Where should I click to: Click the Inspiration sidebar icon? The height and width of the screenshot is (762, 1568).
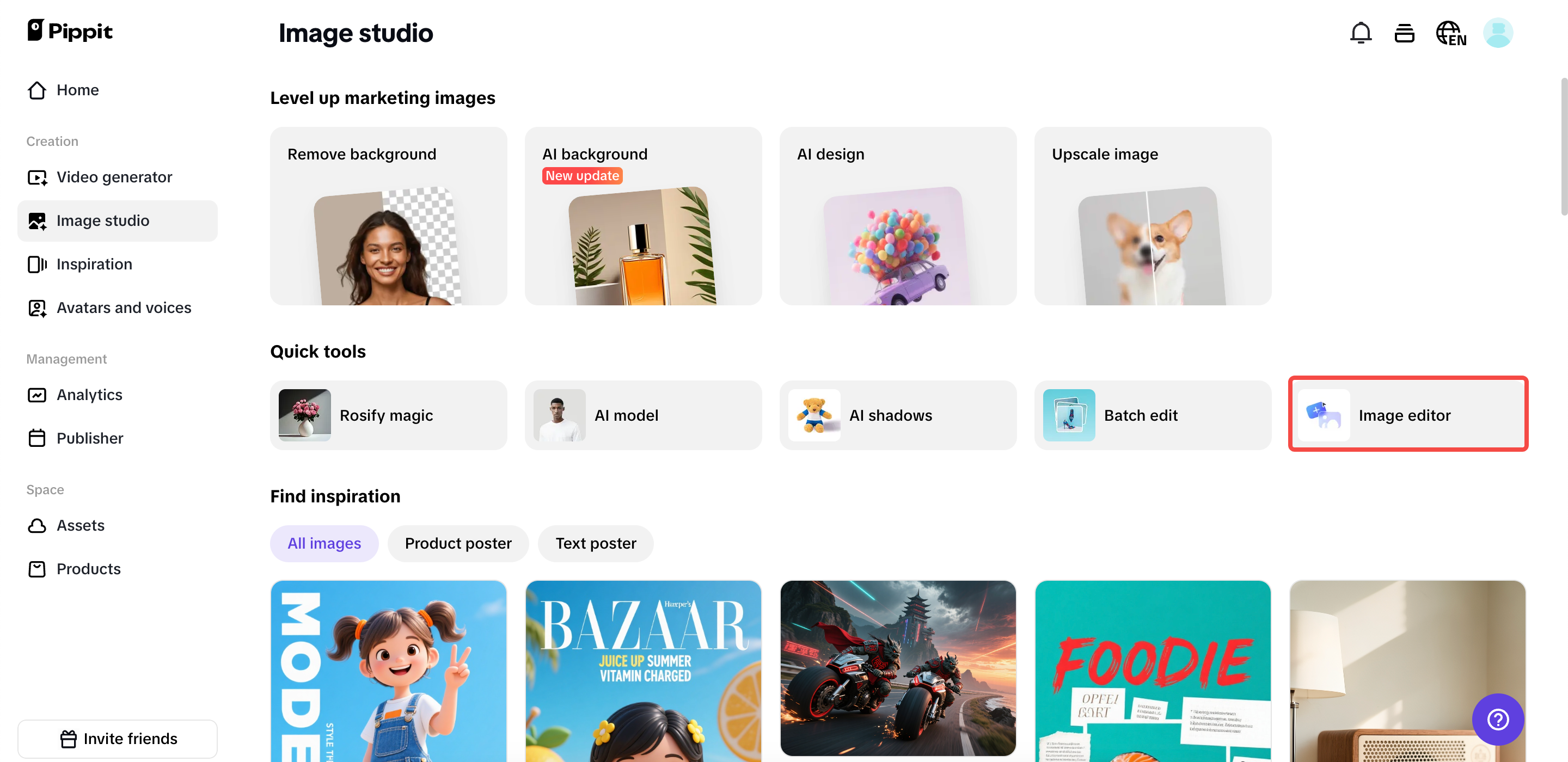tap(37, 264)
